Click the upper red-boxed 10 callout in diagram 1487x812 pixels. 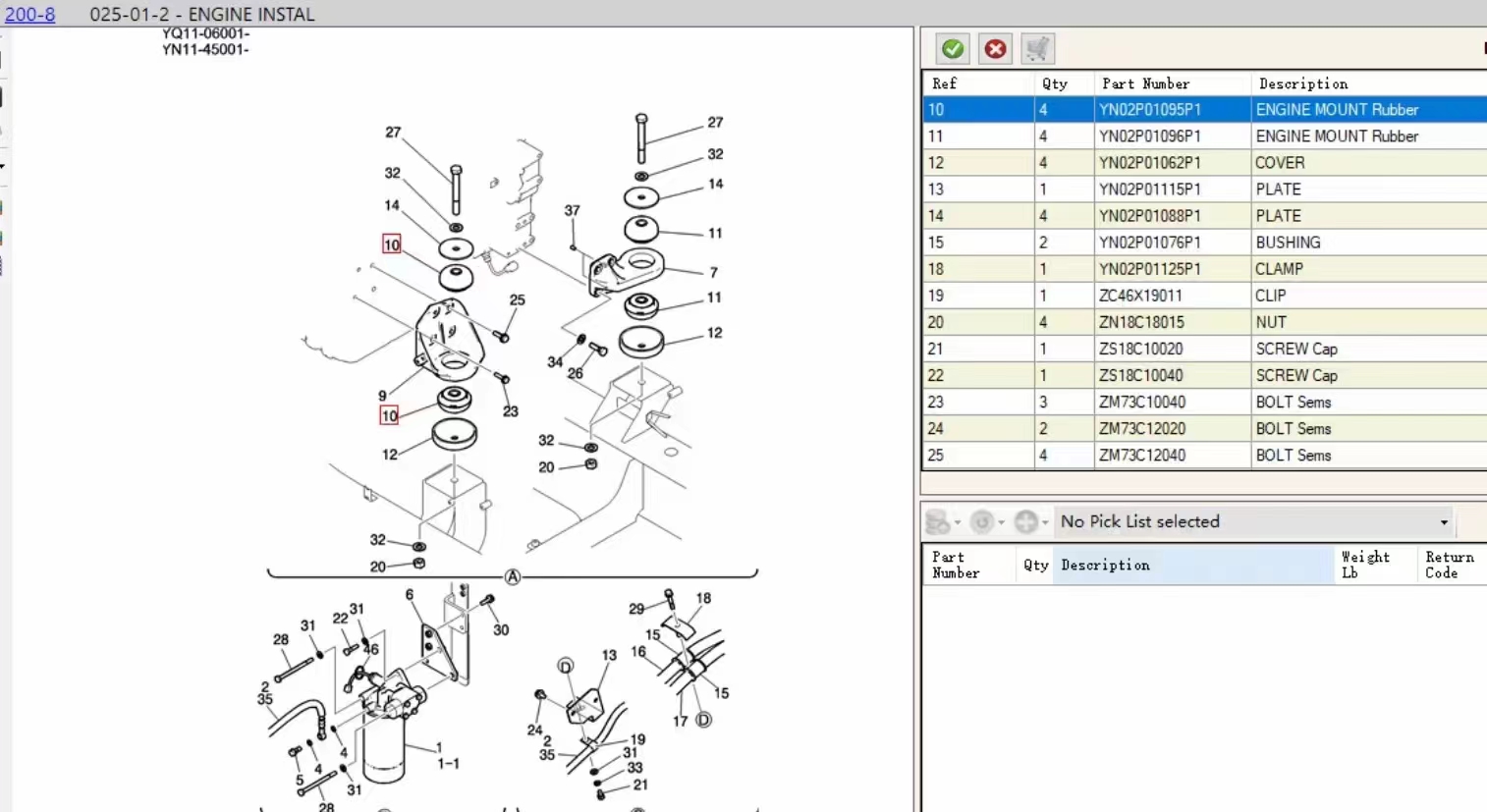(x=391, y=244)
